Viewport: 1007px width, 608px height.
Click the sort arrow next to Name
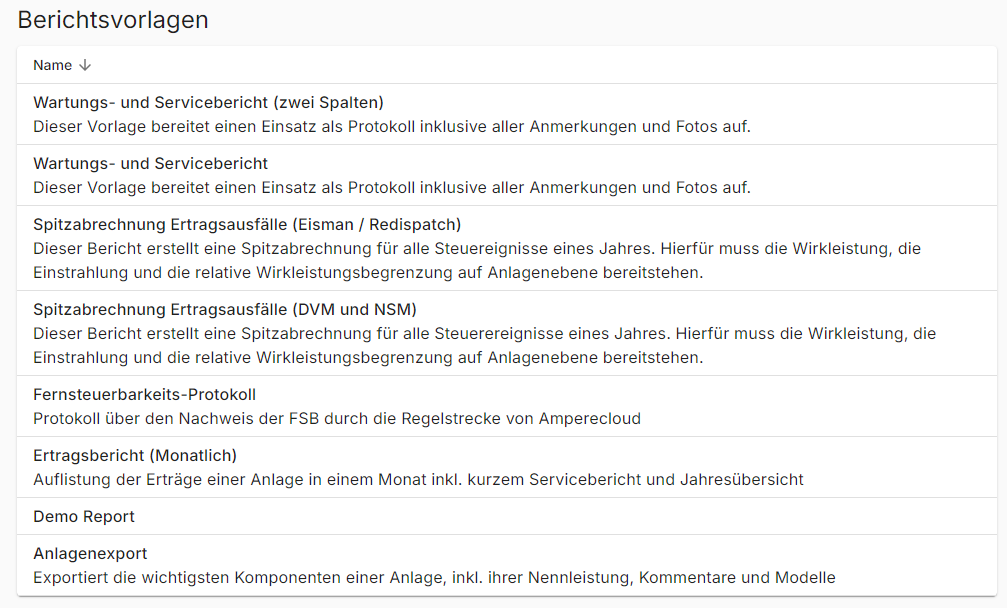pos(85,65)
